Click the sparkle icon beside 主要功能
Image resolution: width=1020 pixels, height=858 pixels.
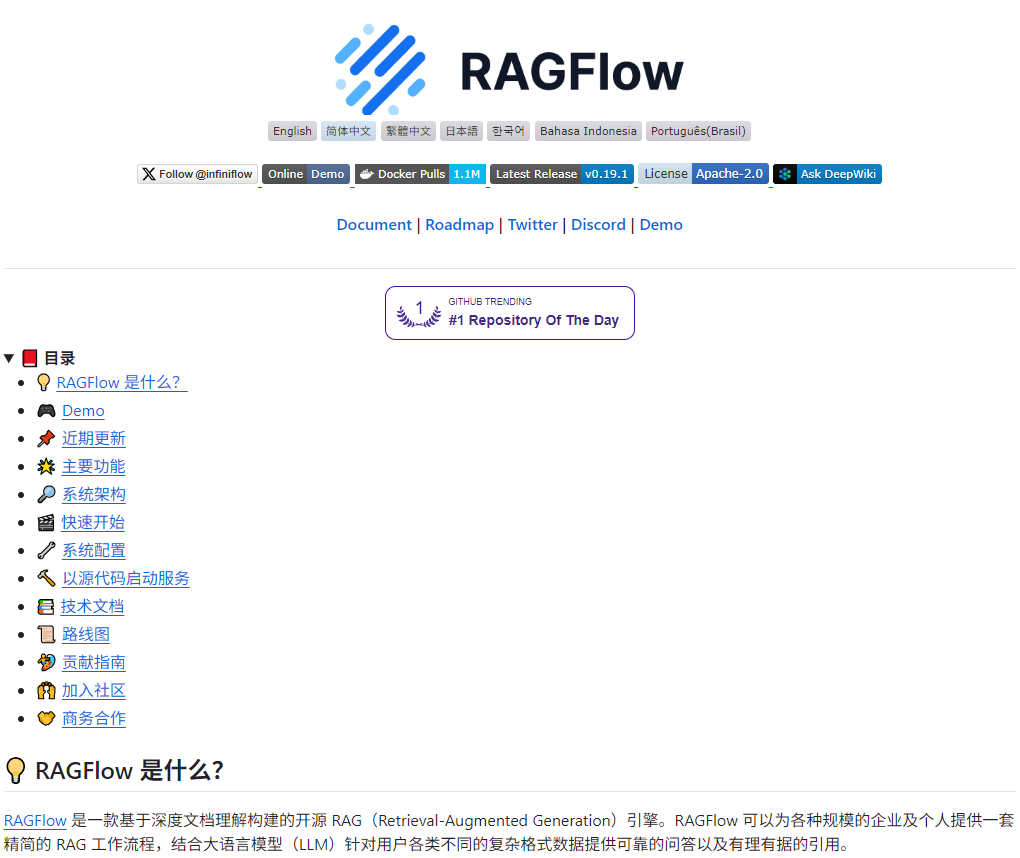46,466
